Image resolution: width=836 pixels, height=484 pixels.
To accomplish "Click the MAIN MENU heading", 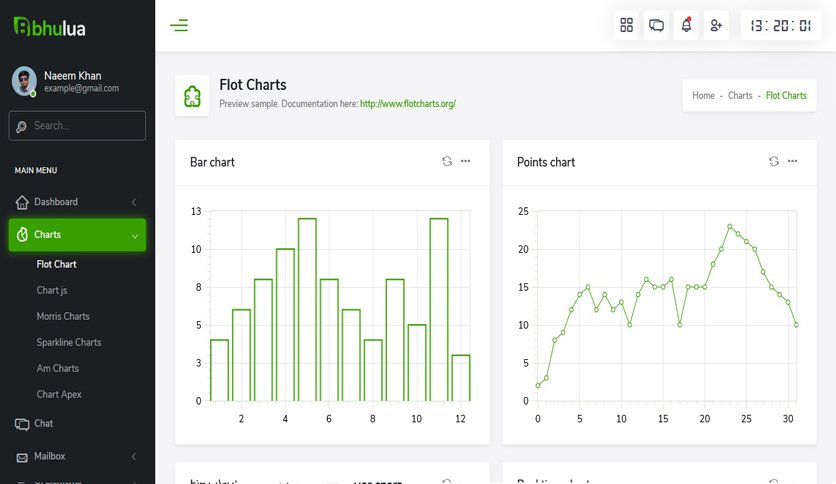I will 36,171.
